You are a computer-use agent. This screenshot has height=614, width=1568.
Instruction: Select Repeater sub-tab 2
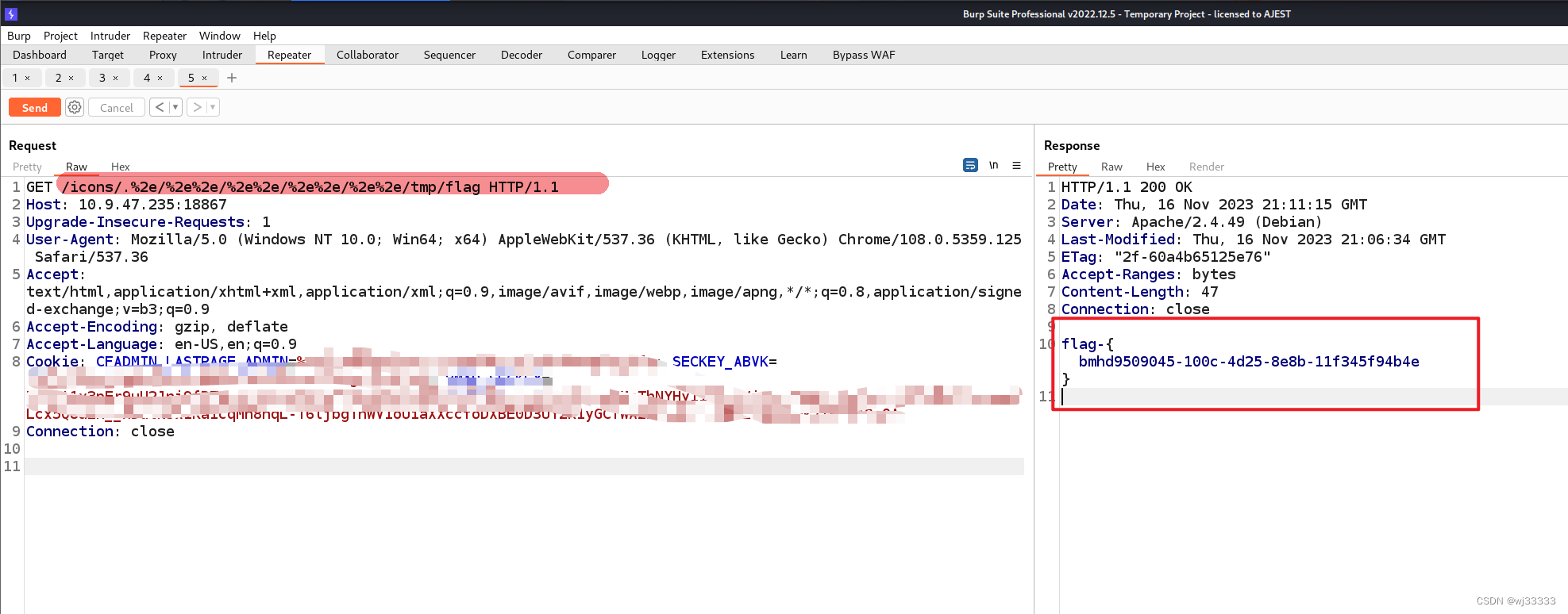pyautogui.click(x=59, y=78)
